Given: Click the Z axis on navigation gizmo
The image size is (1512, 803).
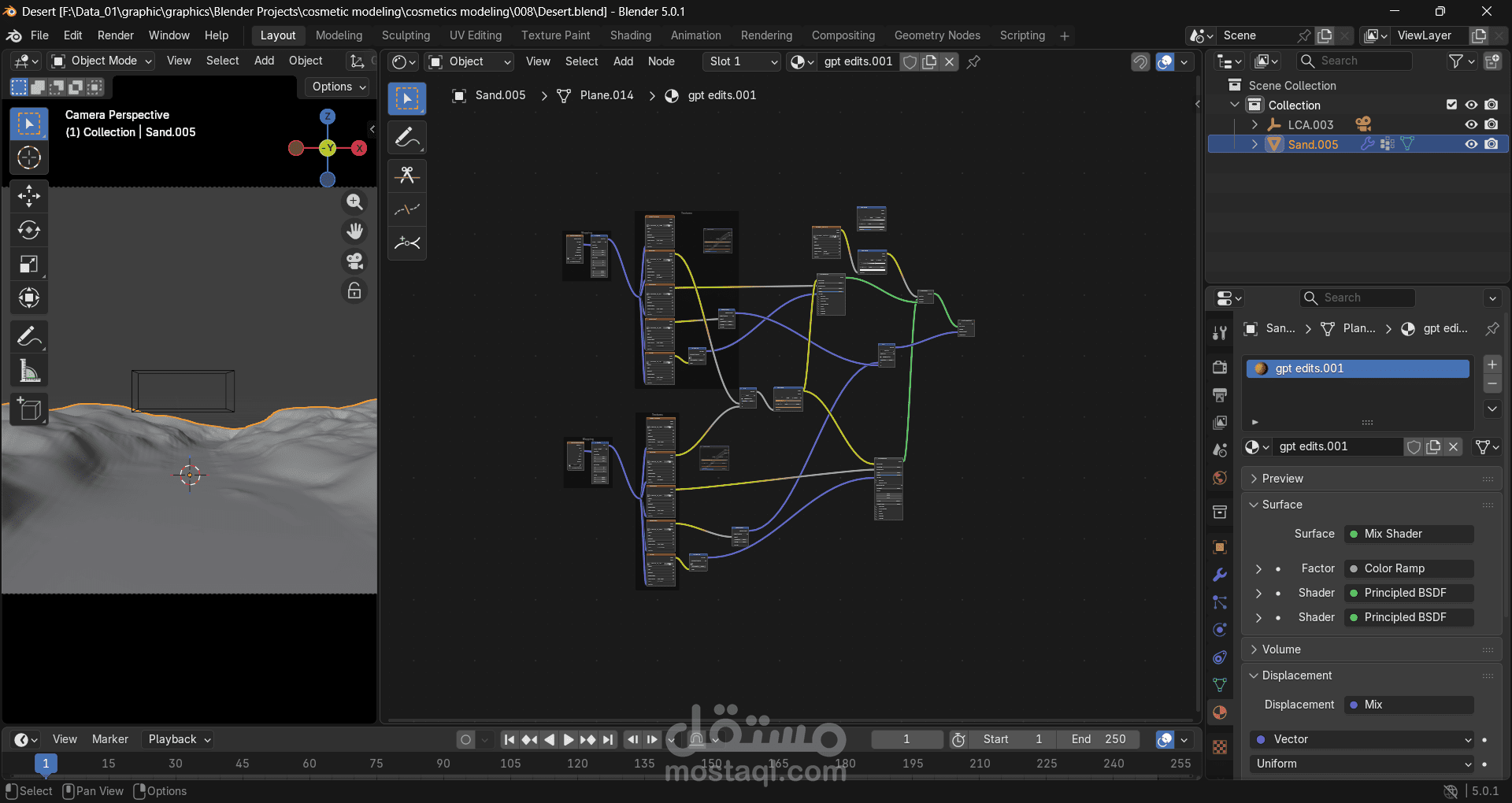Looking at the screenshot, I should pyautogui.click(x=328, y=117).
